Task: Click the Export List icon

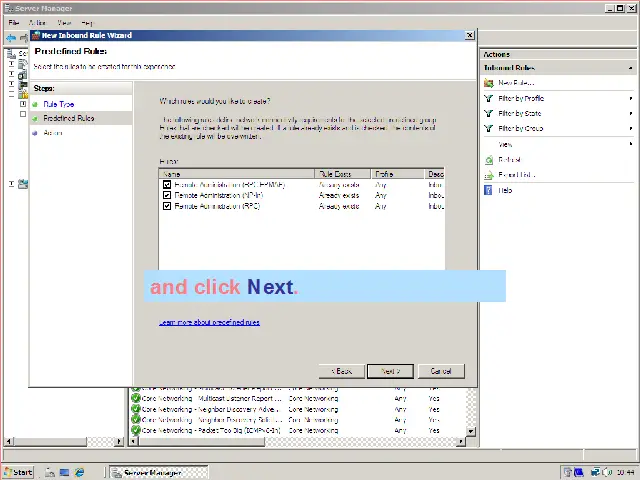Action: coord(488,175)
